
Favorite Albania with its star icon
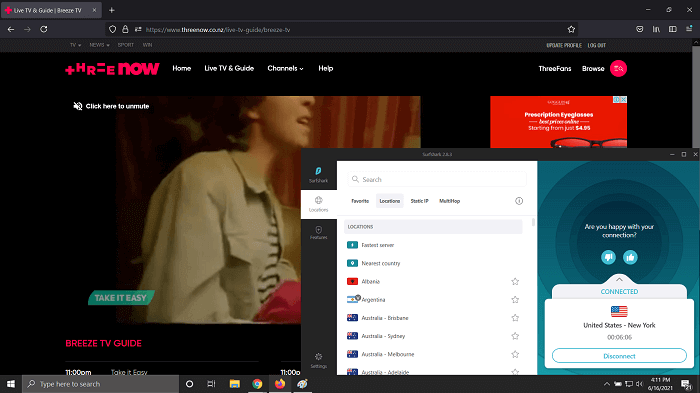click(x=515, y=281)
